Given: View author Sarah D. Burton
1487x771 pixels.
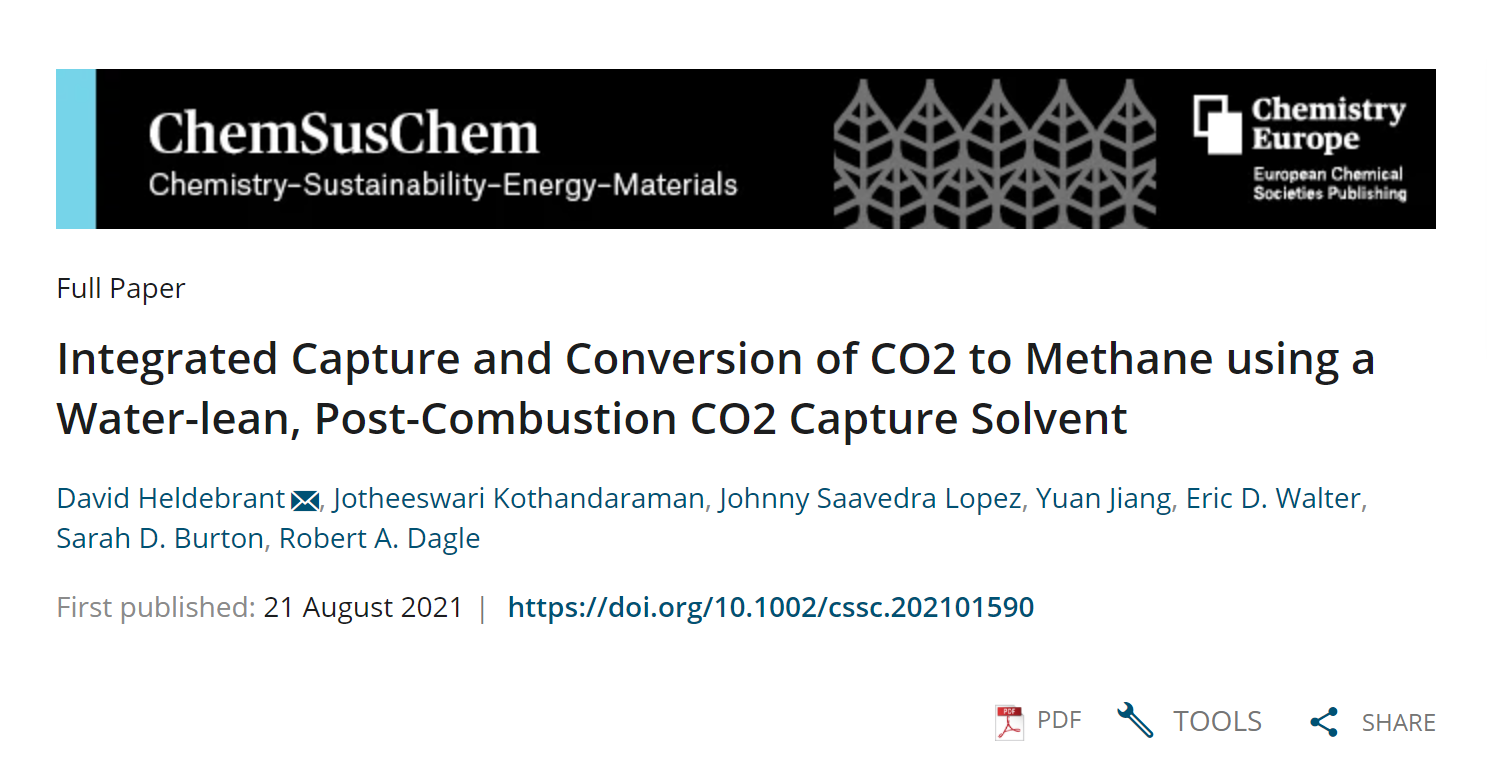Looking at the screenshot, I should (x=160, y=538).
